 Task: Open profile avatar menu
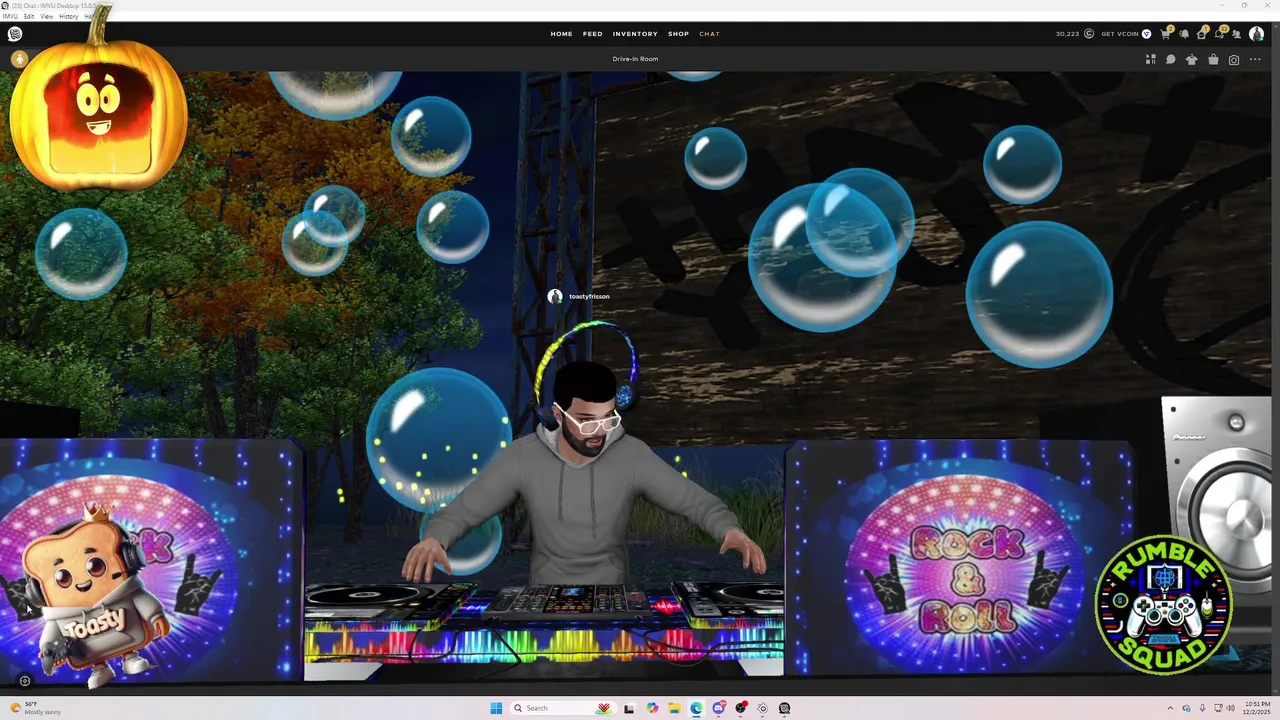coord(1256,34)
